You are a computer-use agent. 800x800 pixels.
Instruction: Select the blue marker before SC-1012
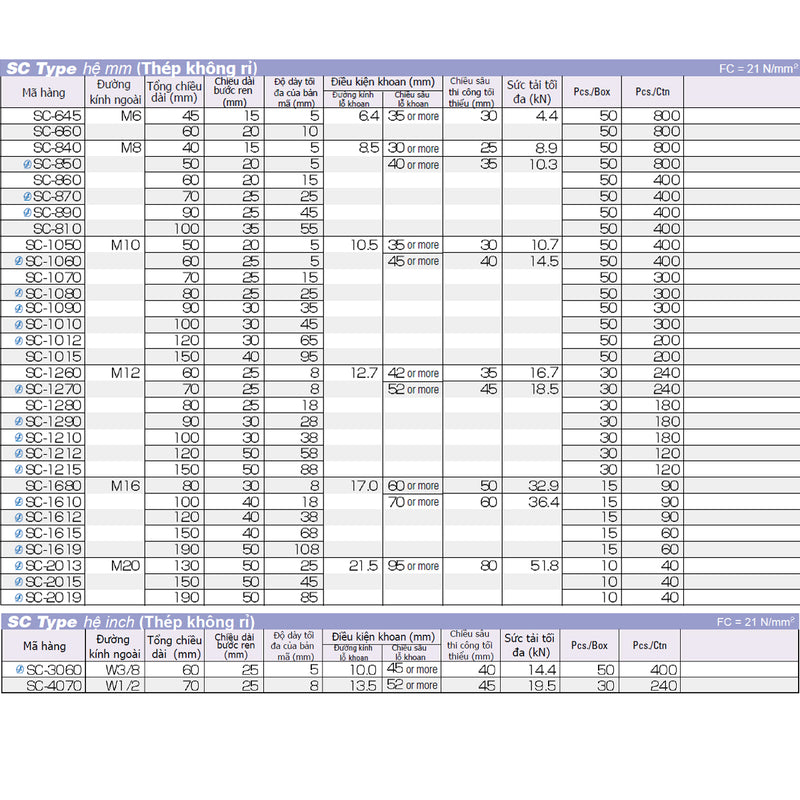coord(19,341)
